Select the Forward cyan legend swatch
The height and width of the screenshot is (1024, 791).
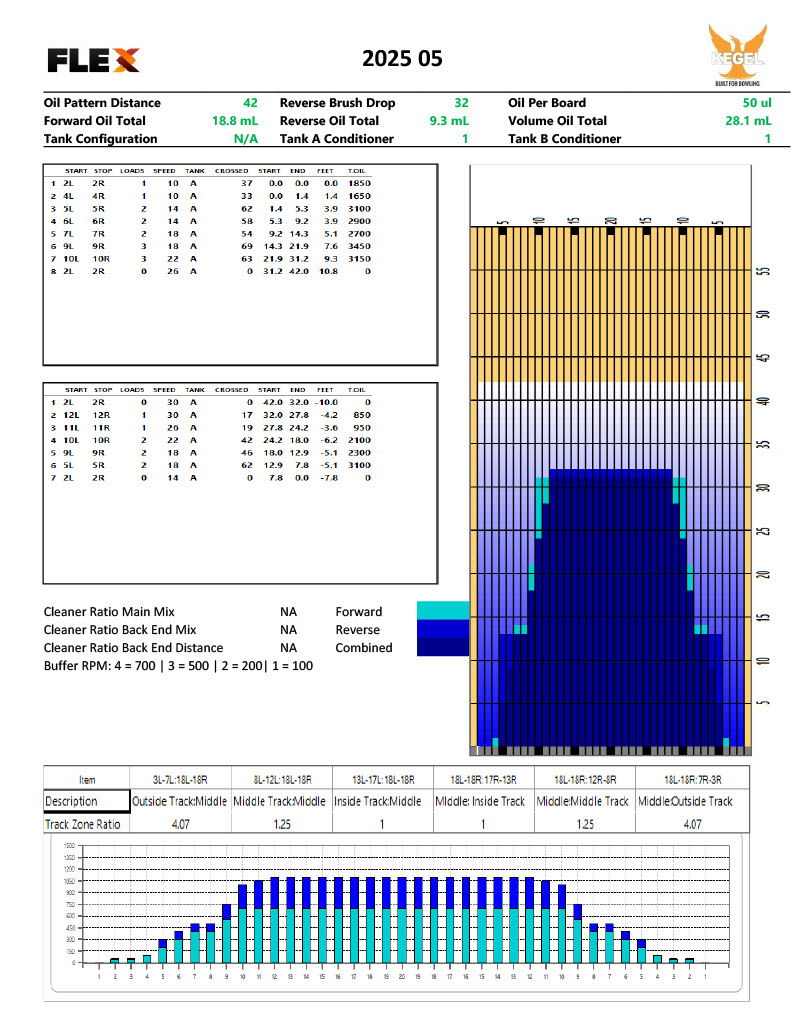[443, 611]
